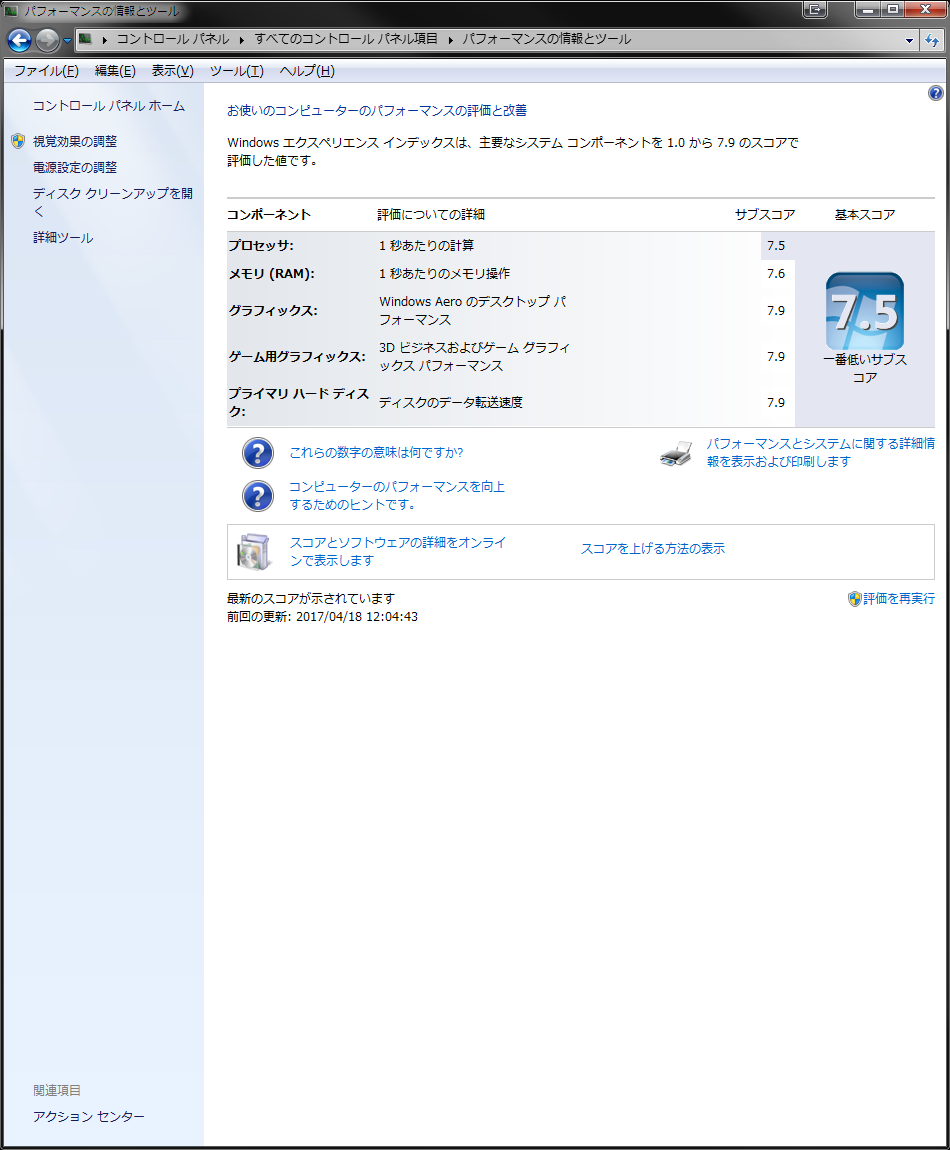Expand the chevron after コントロール パネル
The height and width of the screenshot is (1150, 950).
pos(241,40)
